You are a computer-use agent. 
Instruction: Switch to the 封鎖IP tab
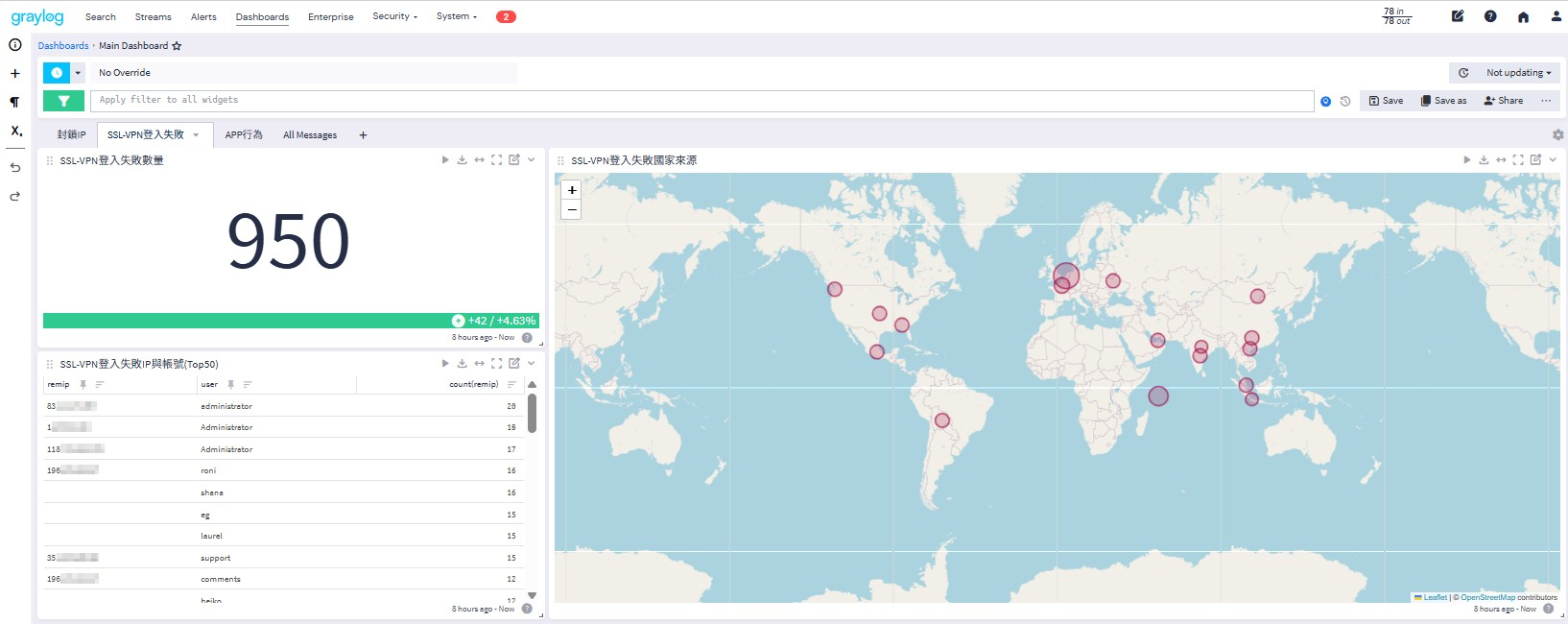71,135
